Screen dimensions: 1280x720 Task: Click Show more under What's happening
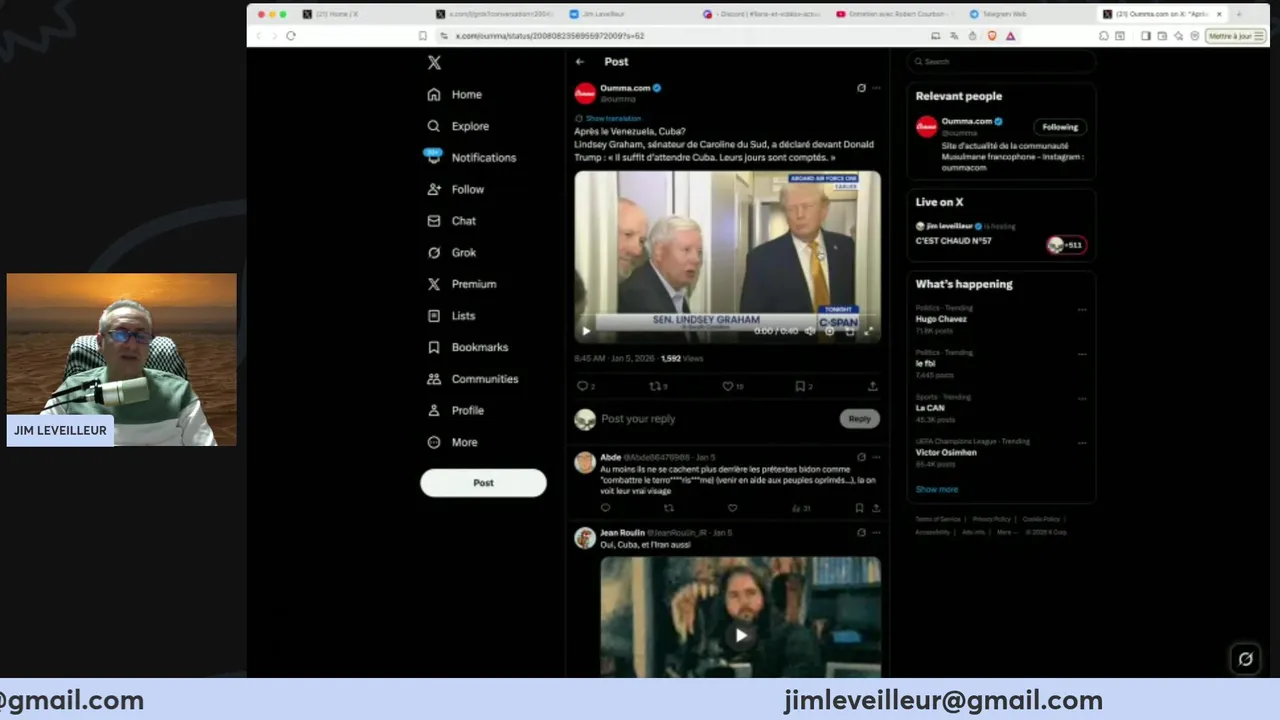tap(936, 489)
